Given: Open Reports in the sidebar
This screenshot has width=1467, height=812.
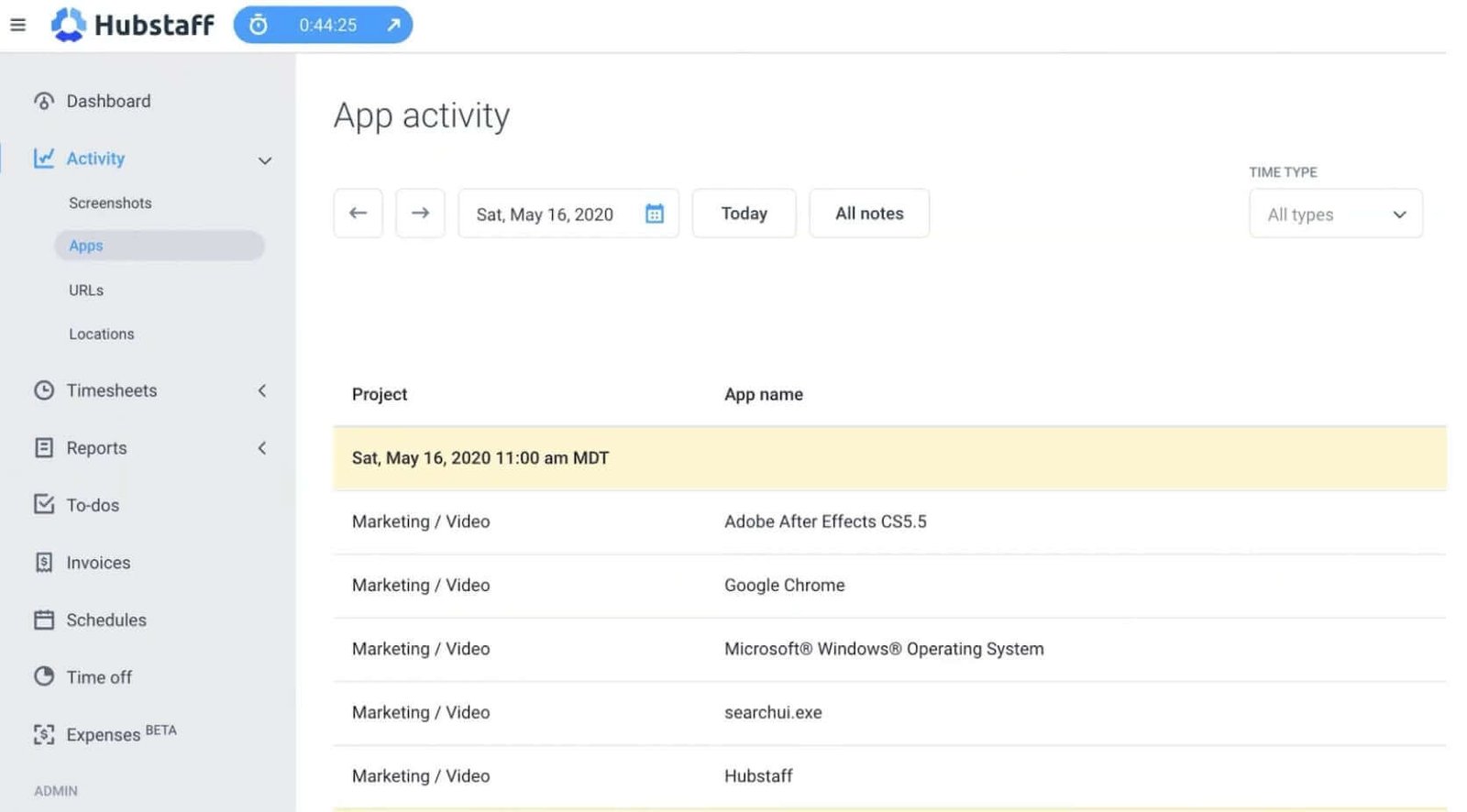Looking at the screenshot, I should [x=96, y=448].
